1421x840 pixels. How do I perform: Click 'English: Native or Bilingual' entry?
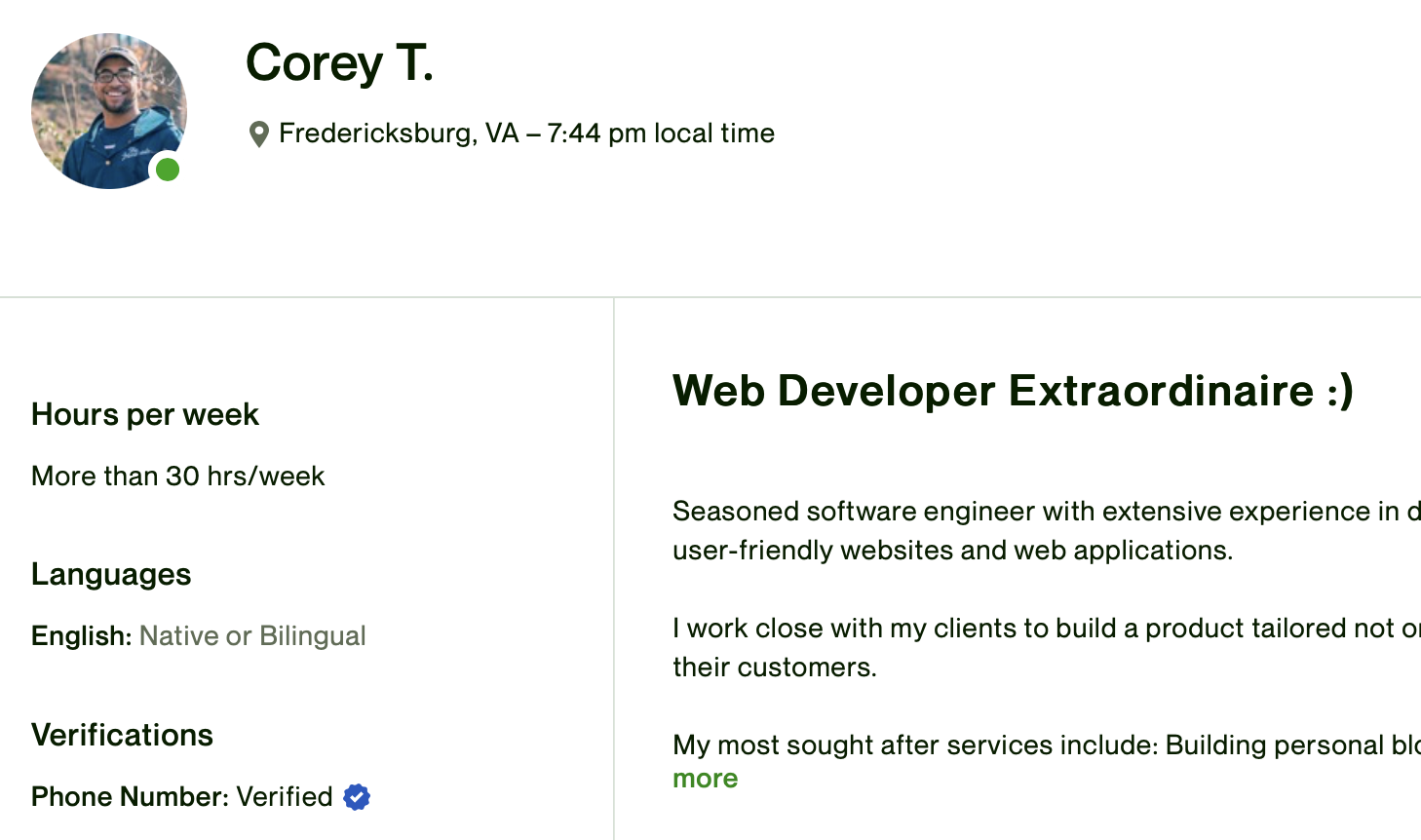[199, 635]
